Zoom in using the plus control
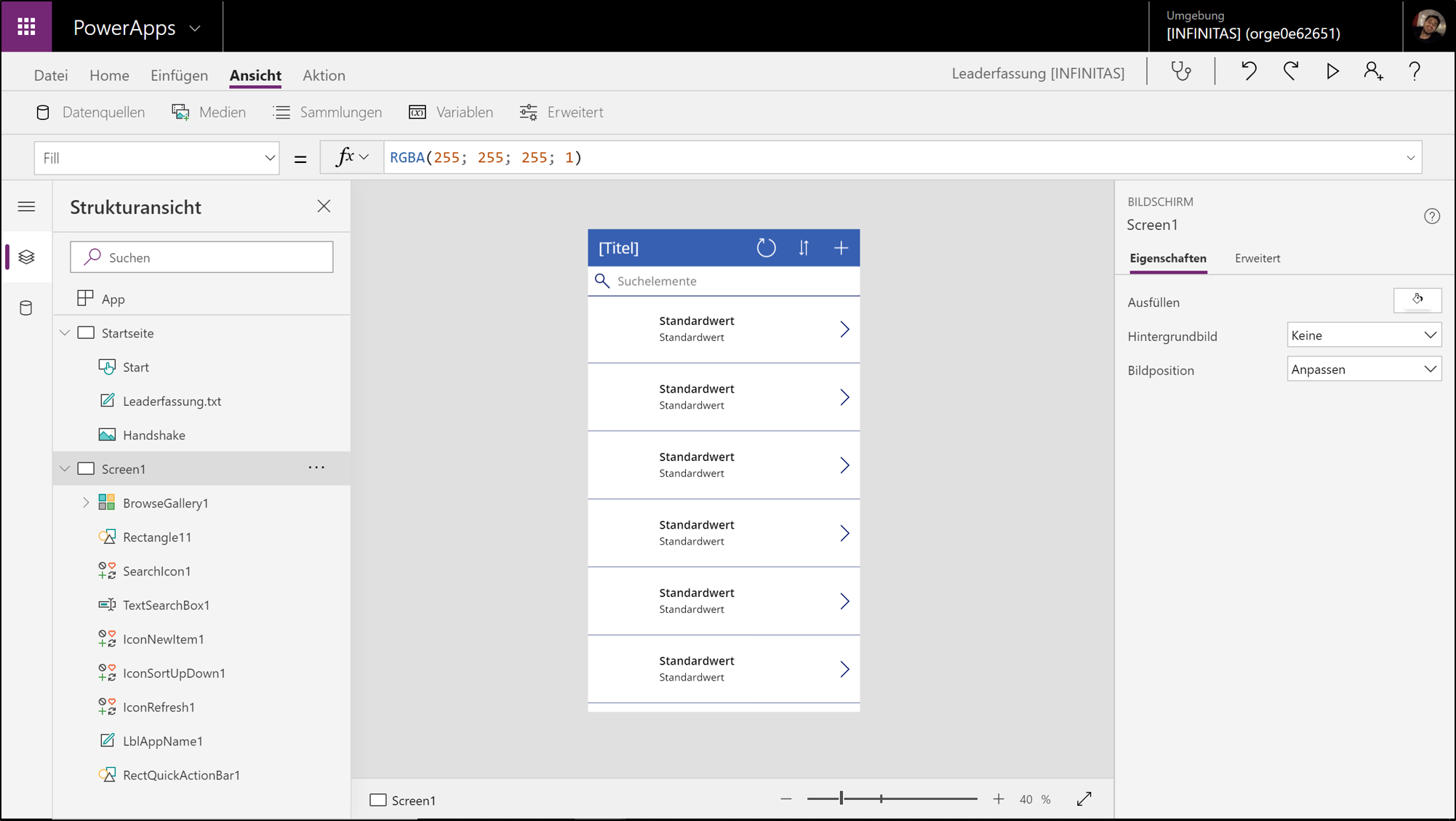Screen dimensions: 1456x821 tap(999, 798)
